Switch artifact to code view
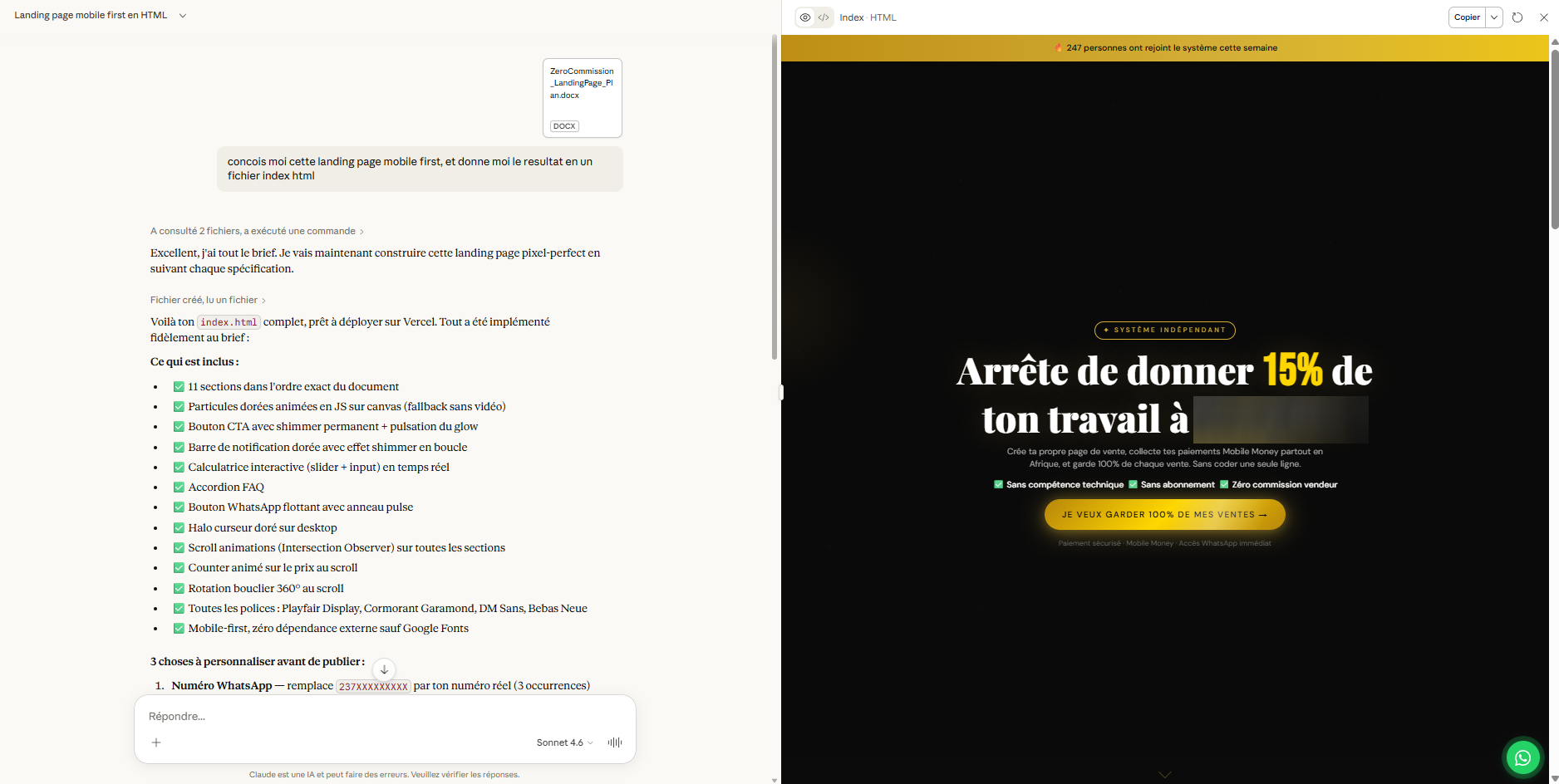This screenshot has height=784, width=1559. tap(824, 17)
